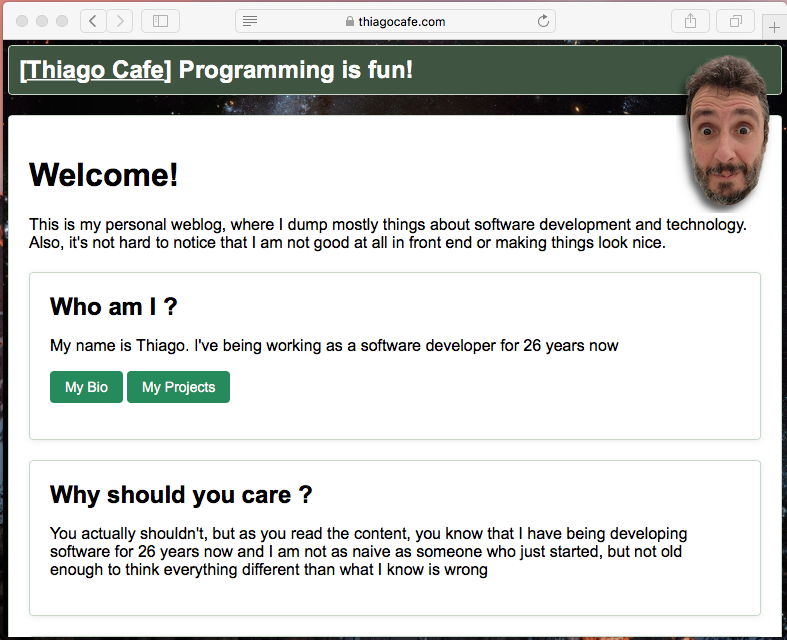This screenshot has height=640, width=787.
Task: Minimize the Safari window
Action: [x=42, y=21]
